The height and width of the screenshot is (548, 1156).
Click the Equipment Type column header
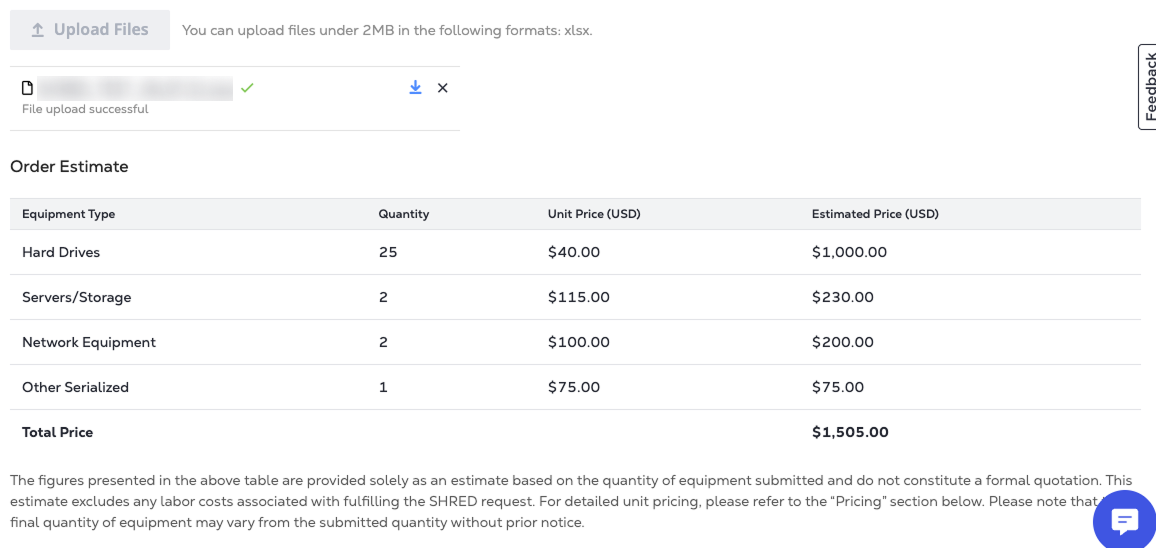click(69, 214)
